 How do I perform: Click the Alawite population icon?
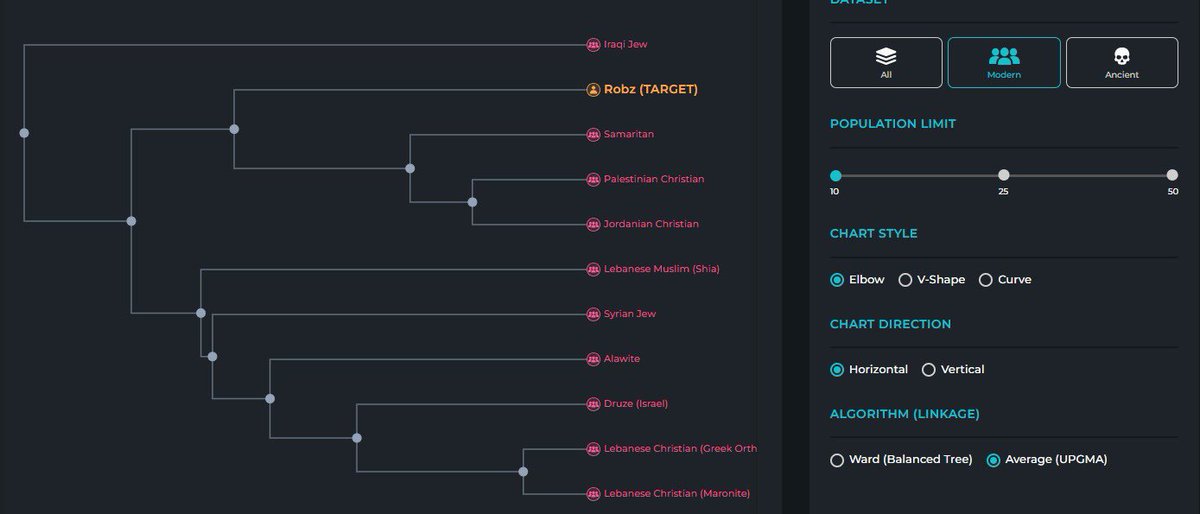click(x=593, y=359)
